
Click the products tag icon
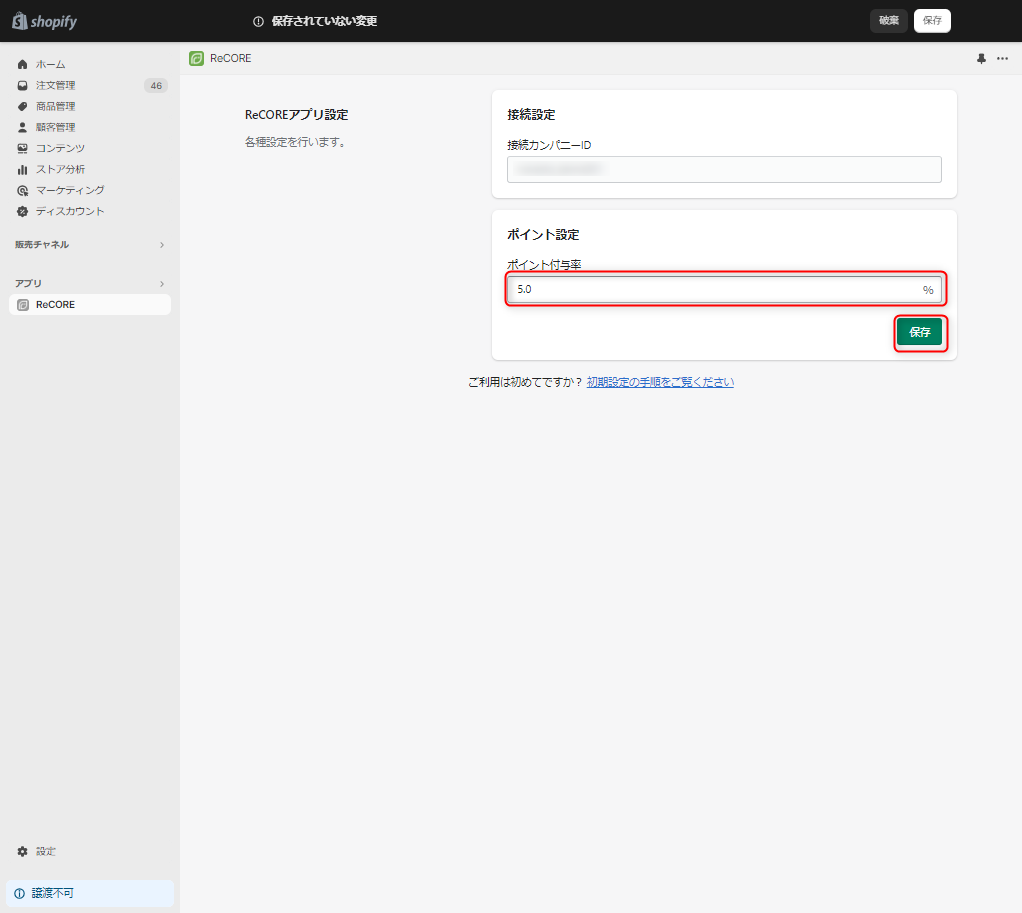23,106
